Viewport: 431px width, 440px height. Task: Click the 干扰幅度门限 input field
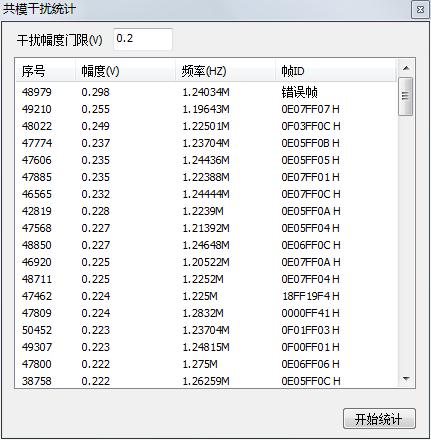click(x=143, y=39)
